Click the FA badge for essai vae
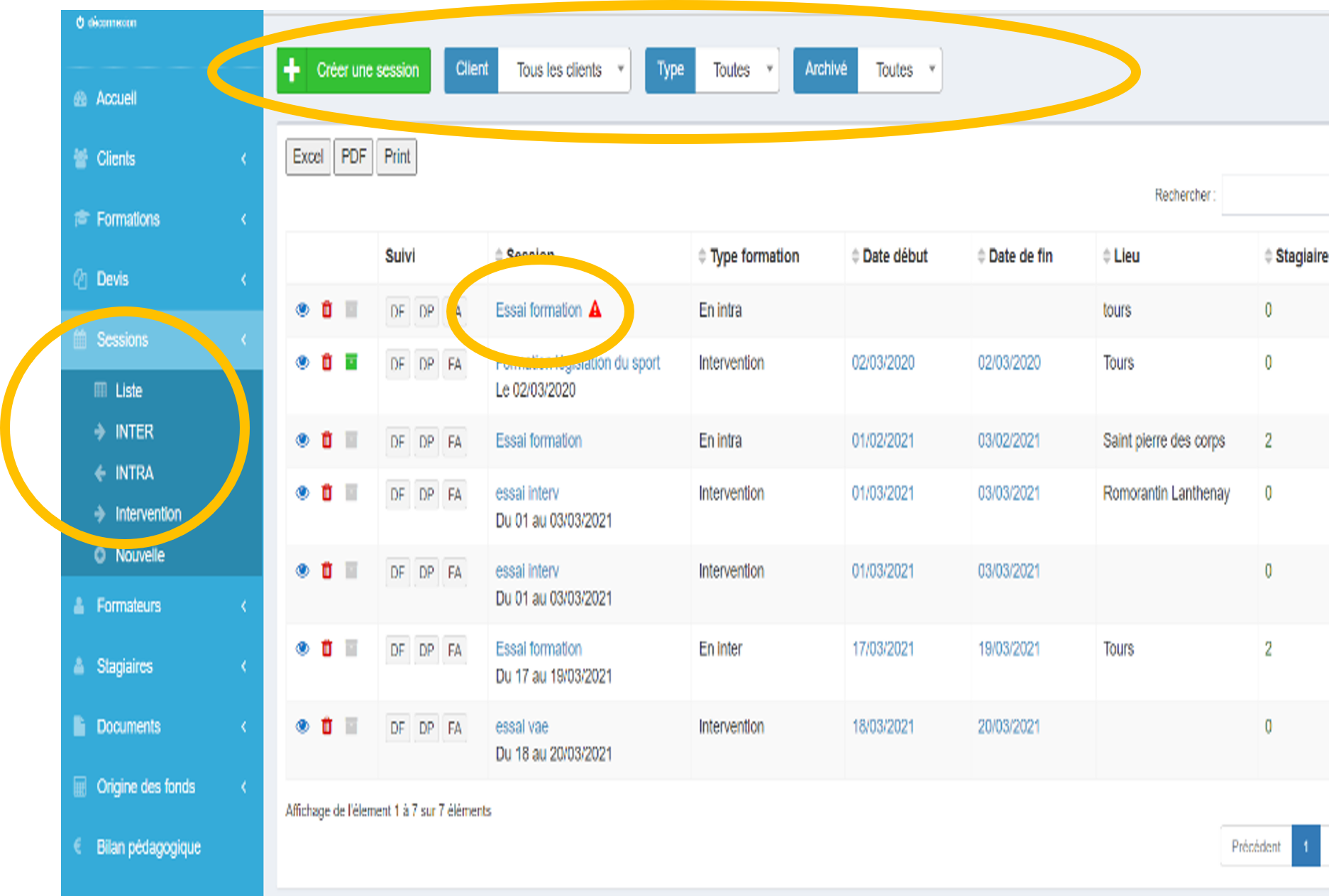Screen dimensions: 1329x896 (x=455, y=728)
